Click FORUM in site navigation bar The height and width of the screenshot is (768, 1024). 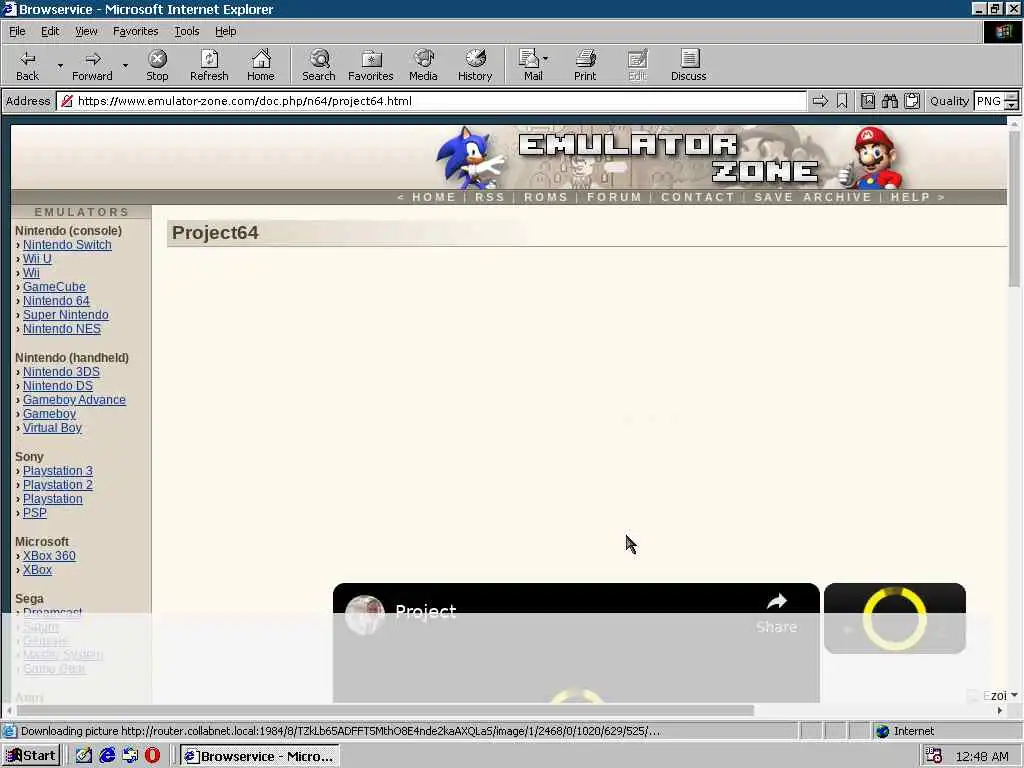[x=614, y=197]
